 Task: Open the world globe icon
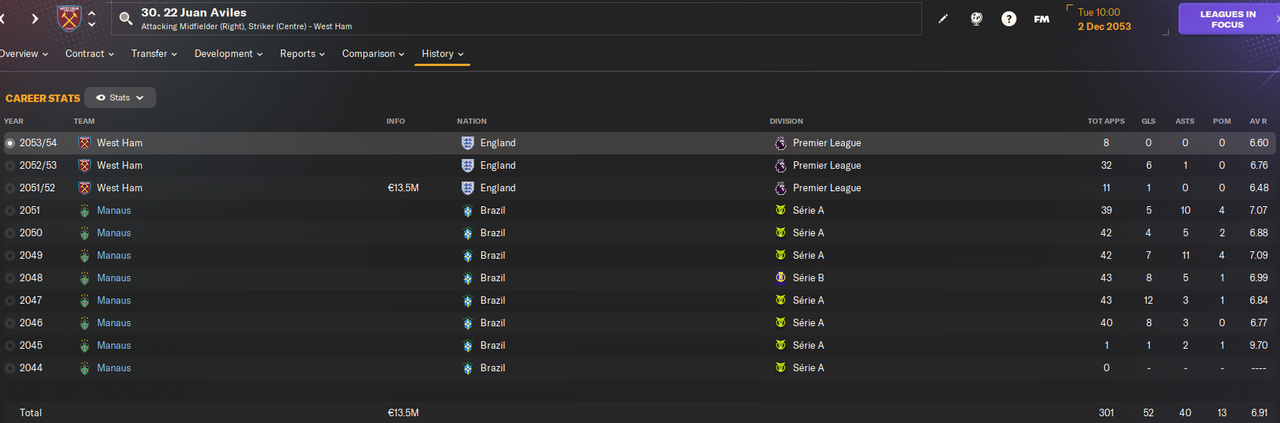[x=976, y=19]
